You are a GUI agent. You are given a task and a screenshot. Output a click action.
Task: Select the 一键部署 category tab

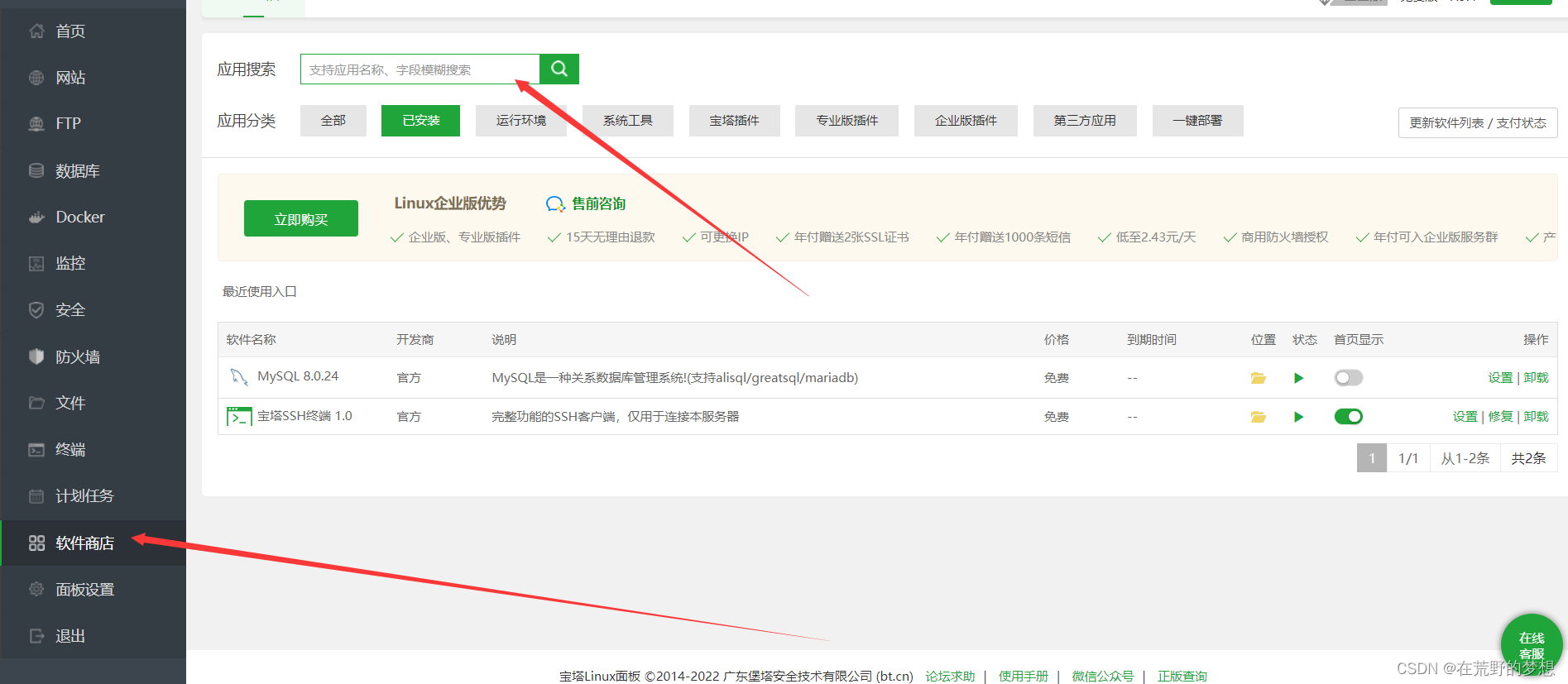(x=1197, y=121)
